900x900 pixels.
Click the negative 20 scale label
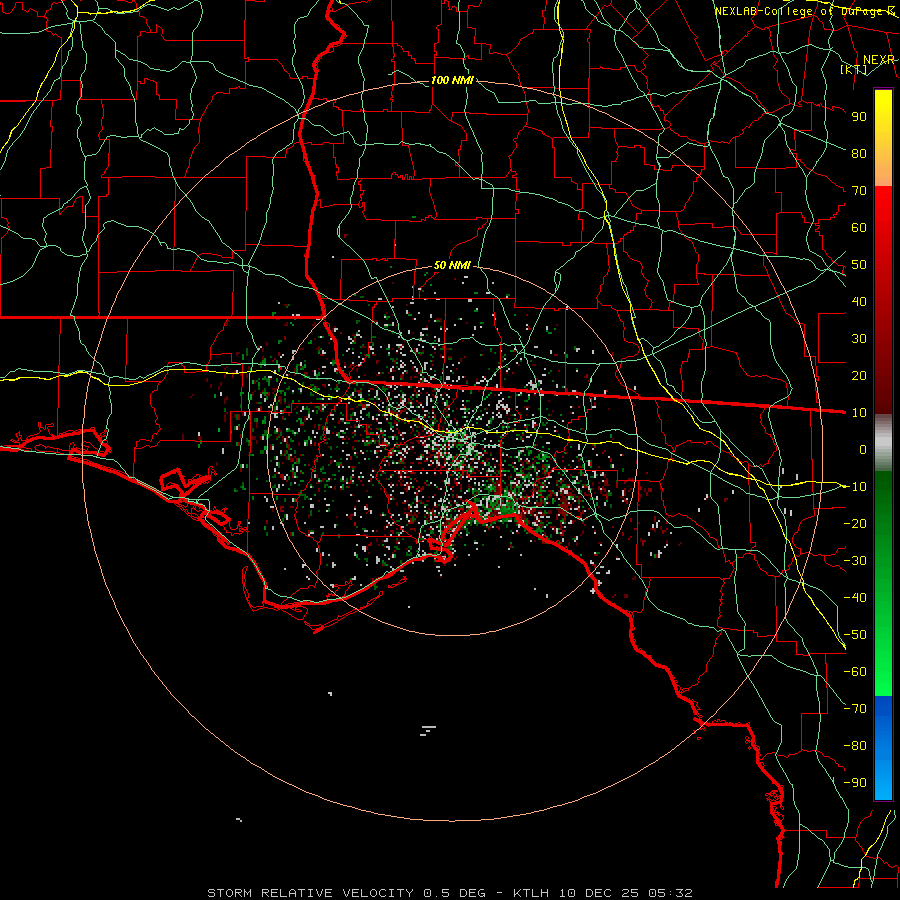coord(855,523)
